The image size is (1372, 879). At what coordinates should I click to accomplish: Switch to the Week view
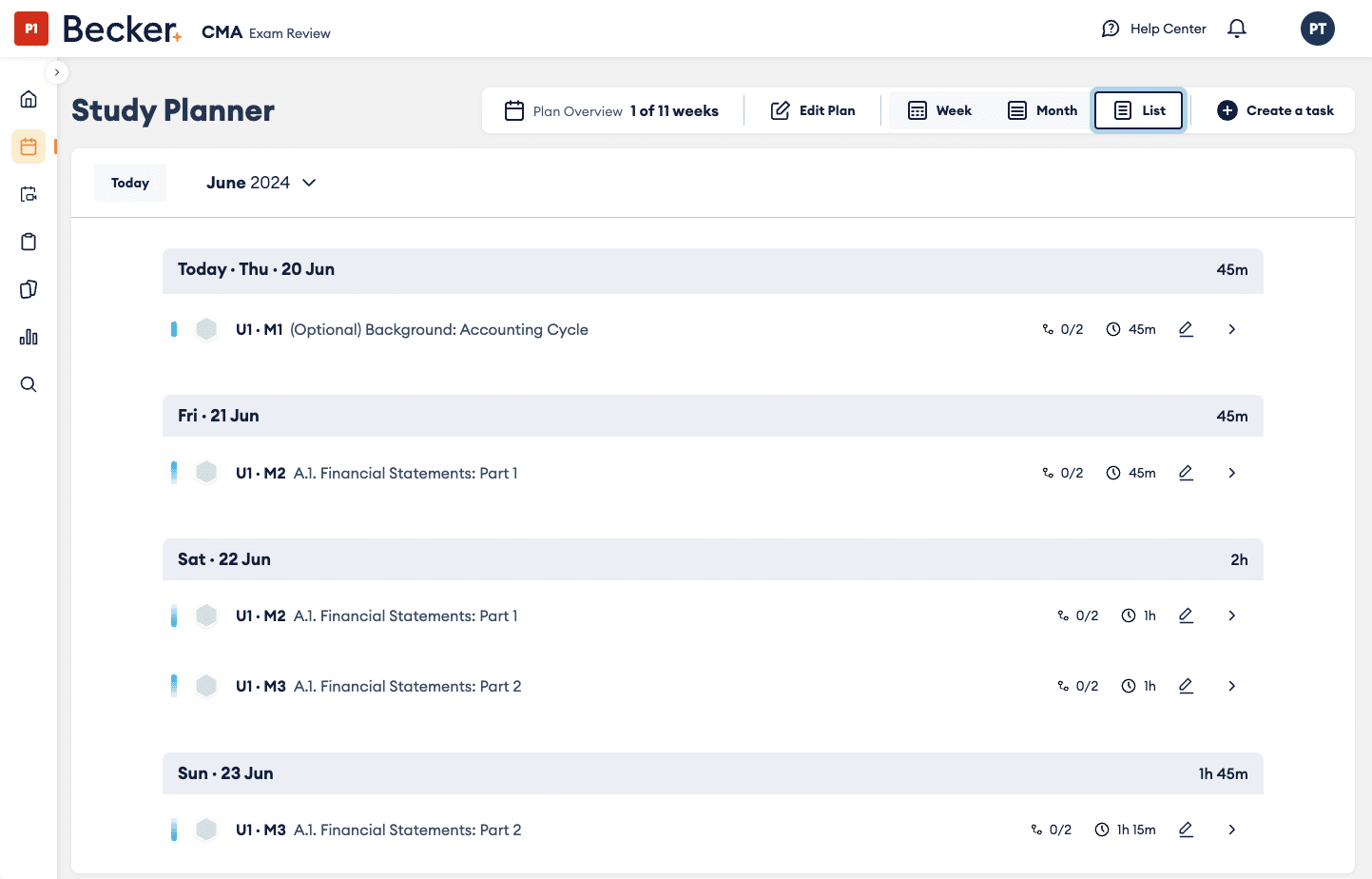pyautogui.click(x=940, y=110)
